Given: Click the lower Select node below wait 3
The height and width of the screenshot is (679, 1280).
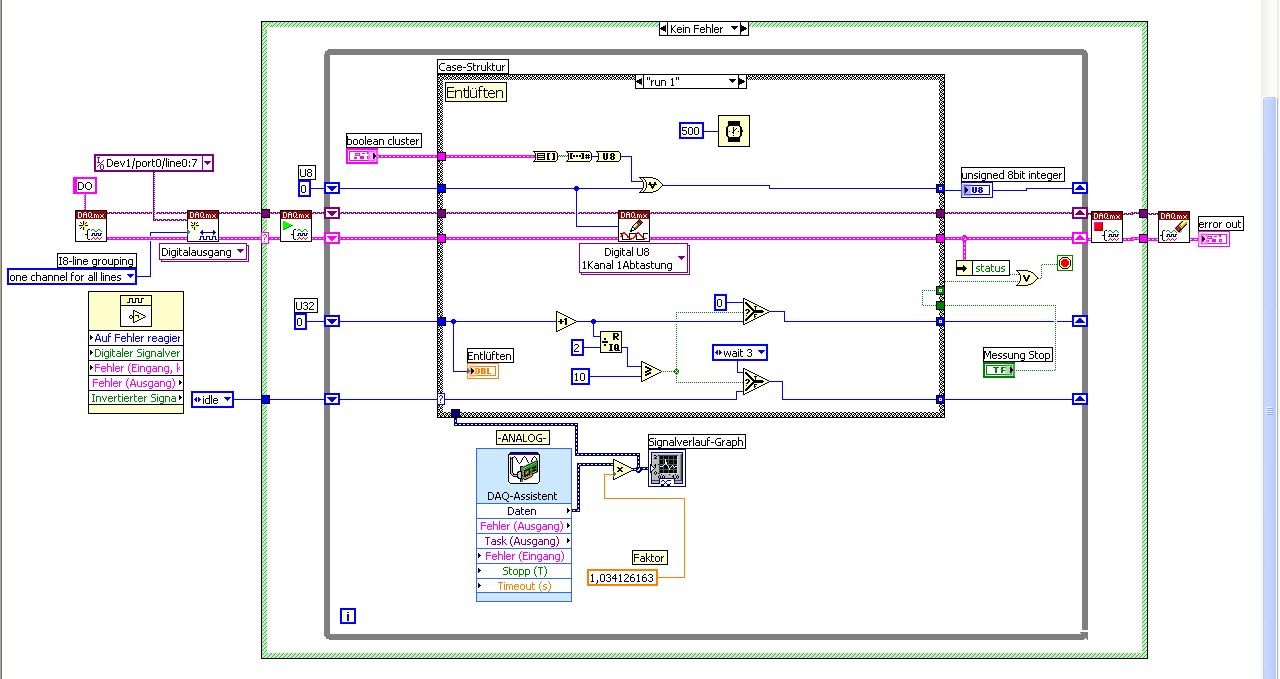Looking at the screenshot, I should click(x=755, y=381).
